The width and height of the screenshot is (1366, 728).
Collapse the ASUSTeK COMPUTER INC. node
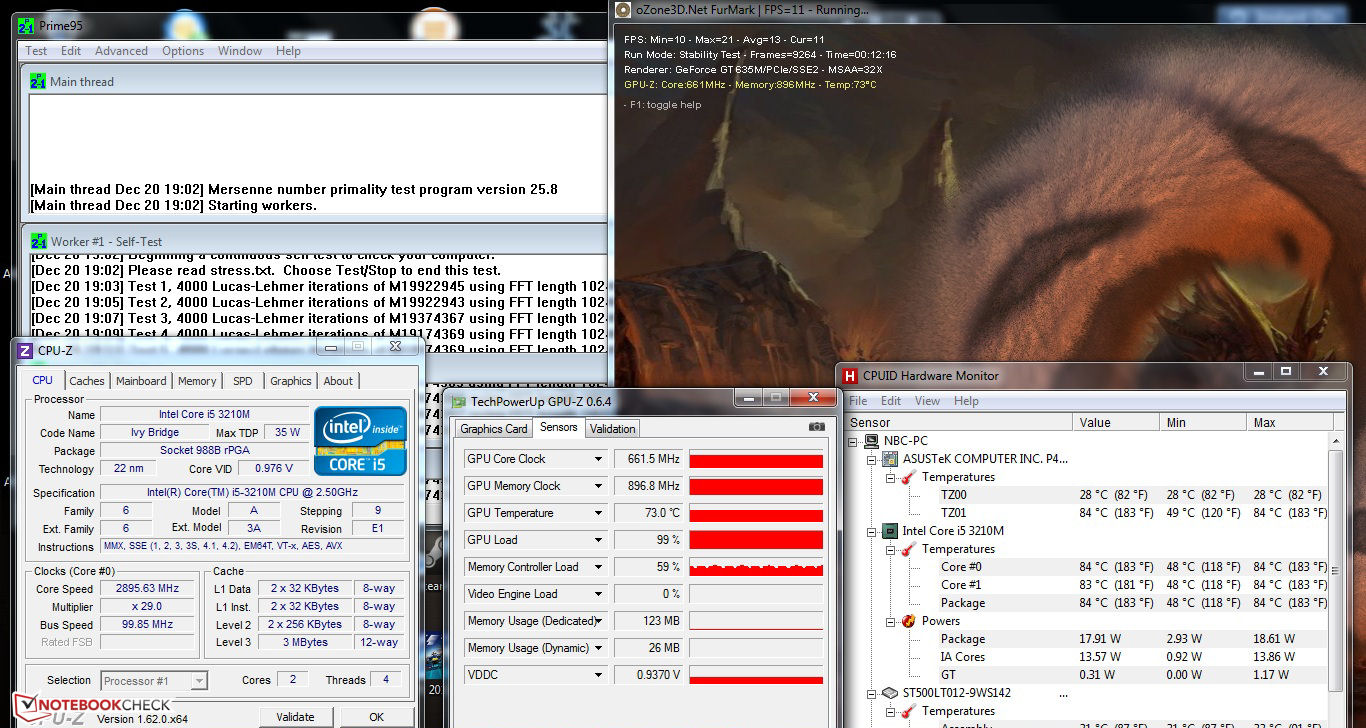[x=871, y=459]
